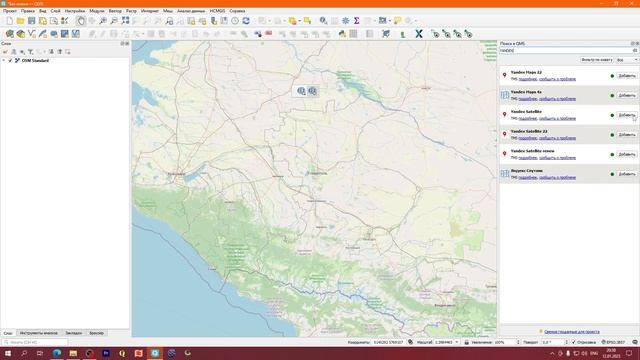Select OSM Standard layer in Layers panel
The width and height of the screenshot is (640, 360).
(x=35, y=60)
